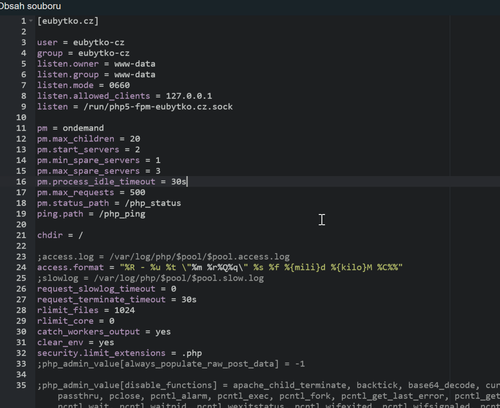
Task: Click the 'pm.start_servers = 2' line
Action: [x=89, y=150]
